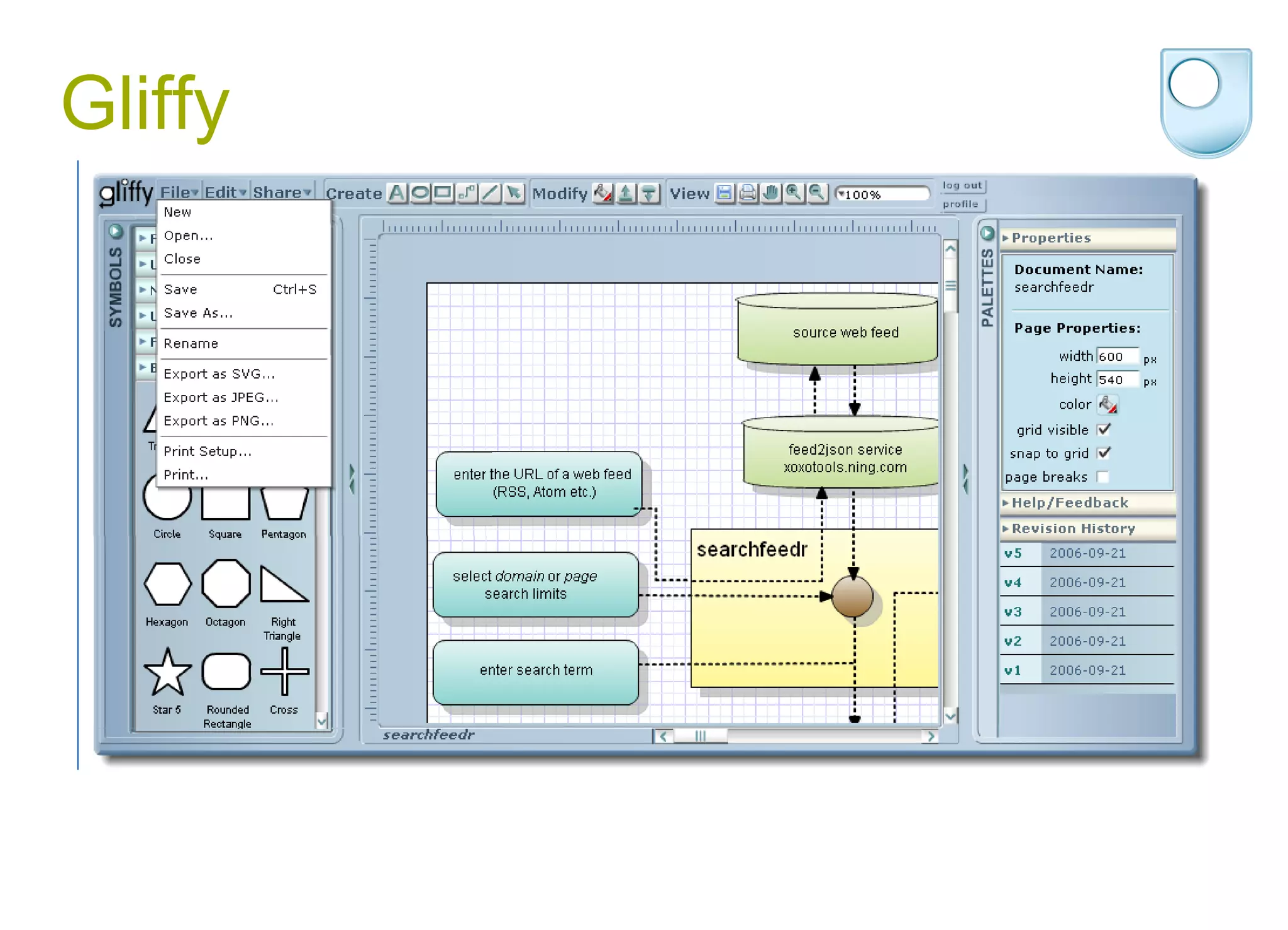Click the page width input field
This screenshot has width=1288, height=930.
pyautogui.click(x=1117, y=357)
